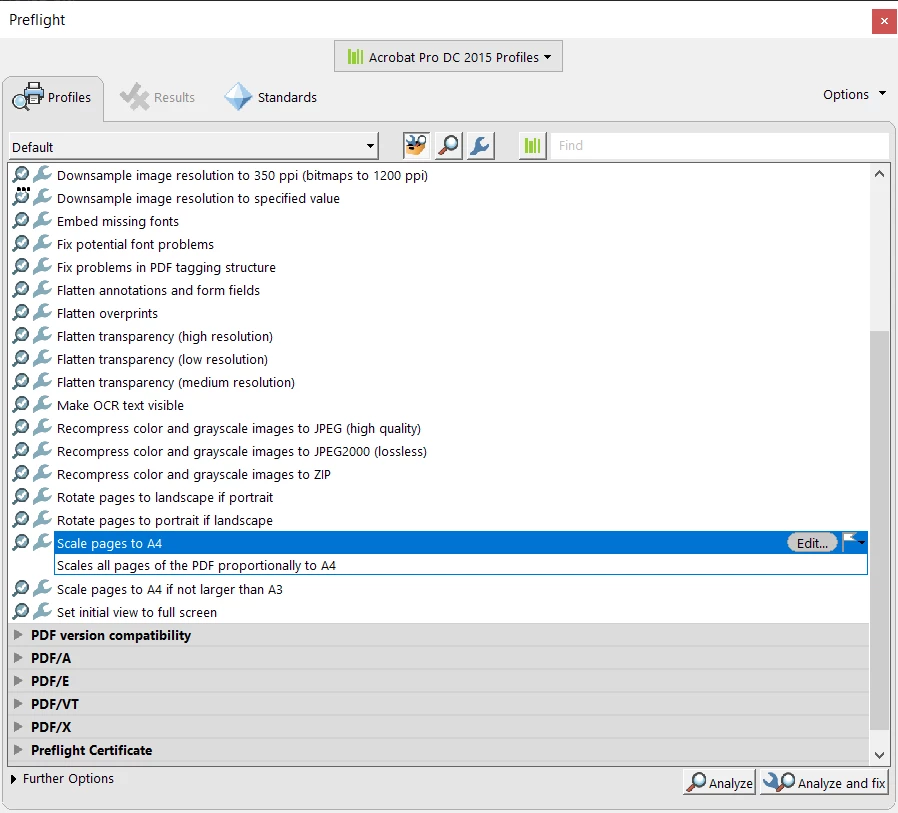This screenshot has height=813, width=898.
Task: Select the profiles filter toolbar icon
Action: click(416, 145)
